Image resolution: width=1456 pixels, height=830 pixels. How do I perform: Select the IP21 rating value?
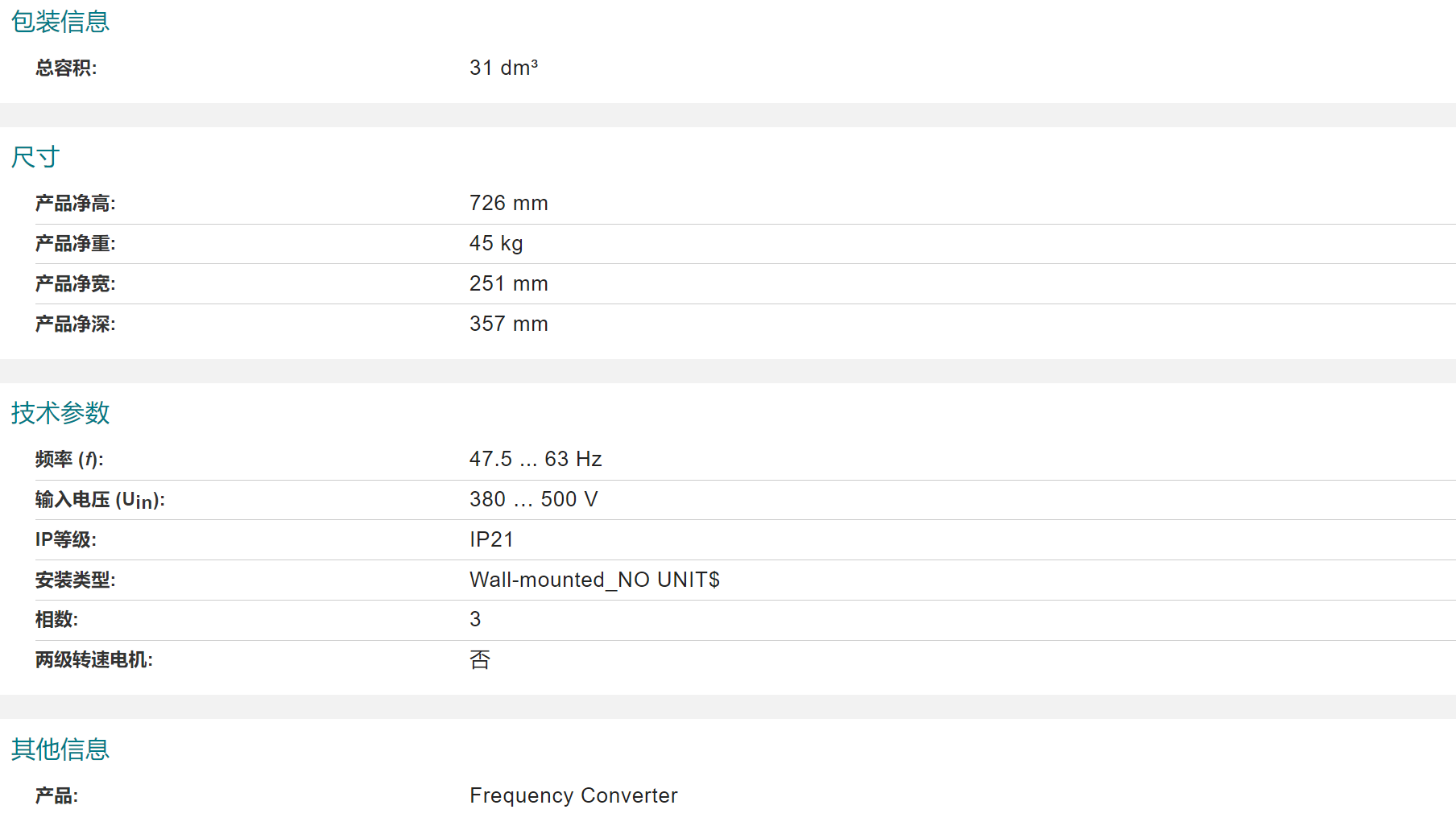coord(492,539)
